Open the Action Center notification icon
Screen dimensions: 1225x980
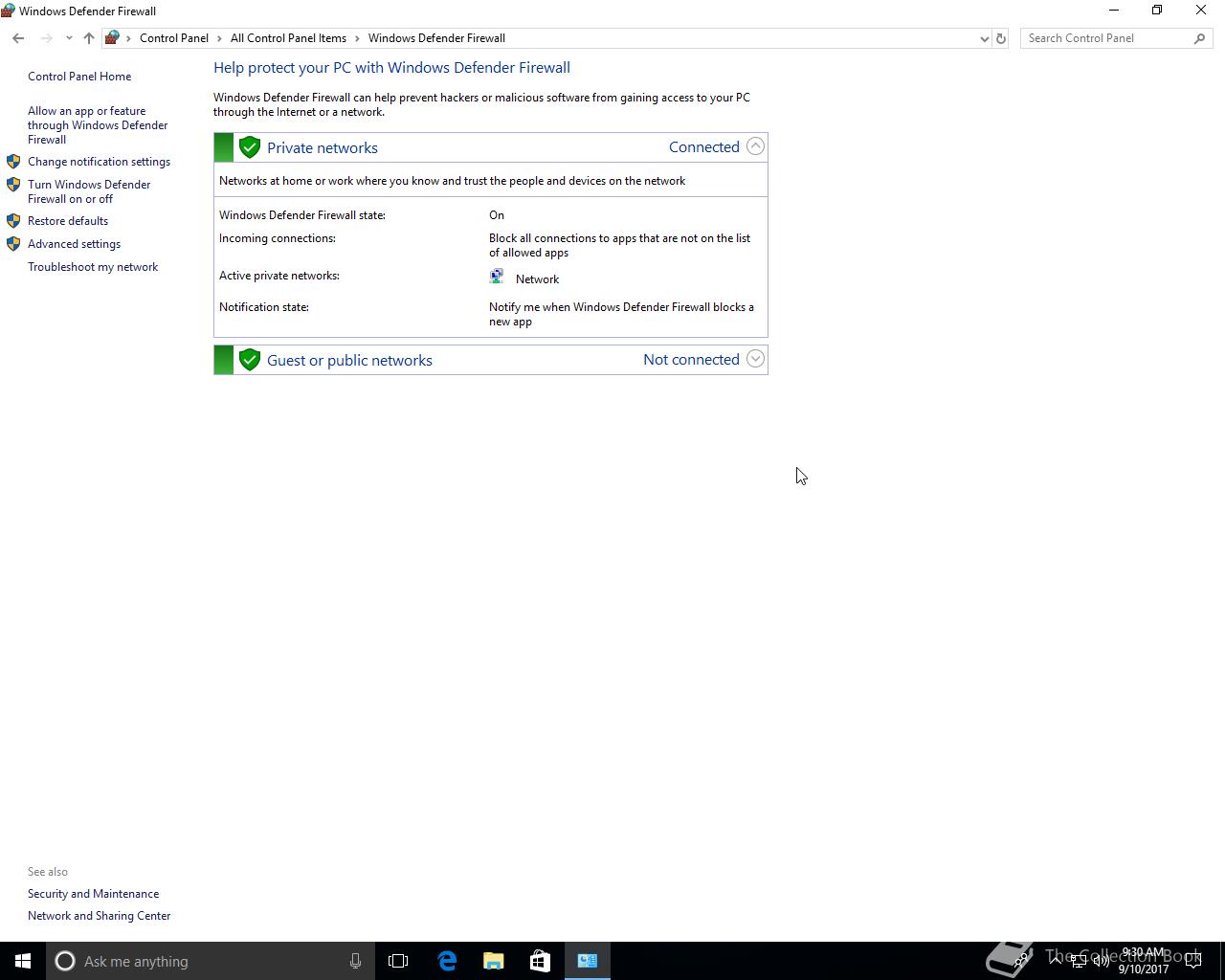click(1192, 961)
